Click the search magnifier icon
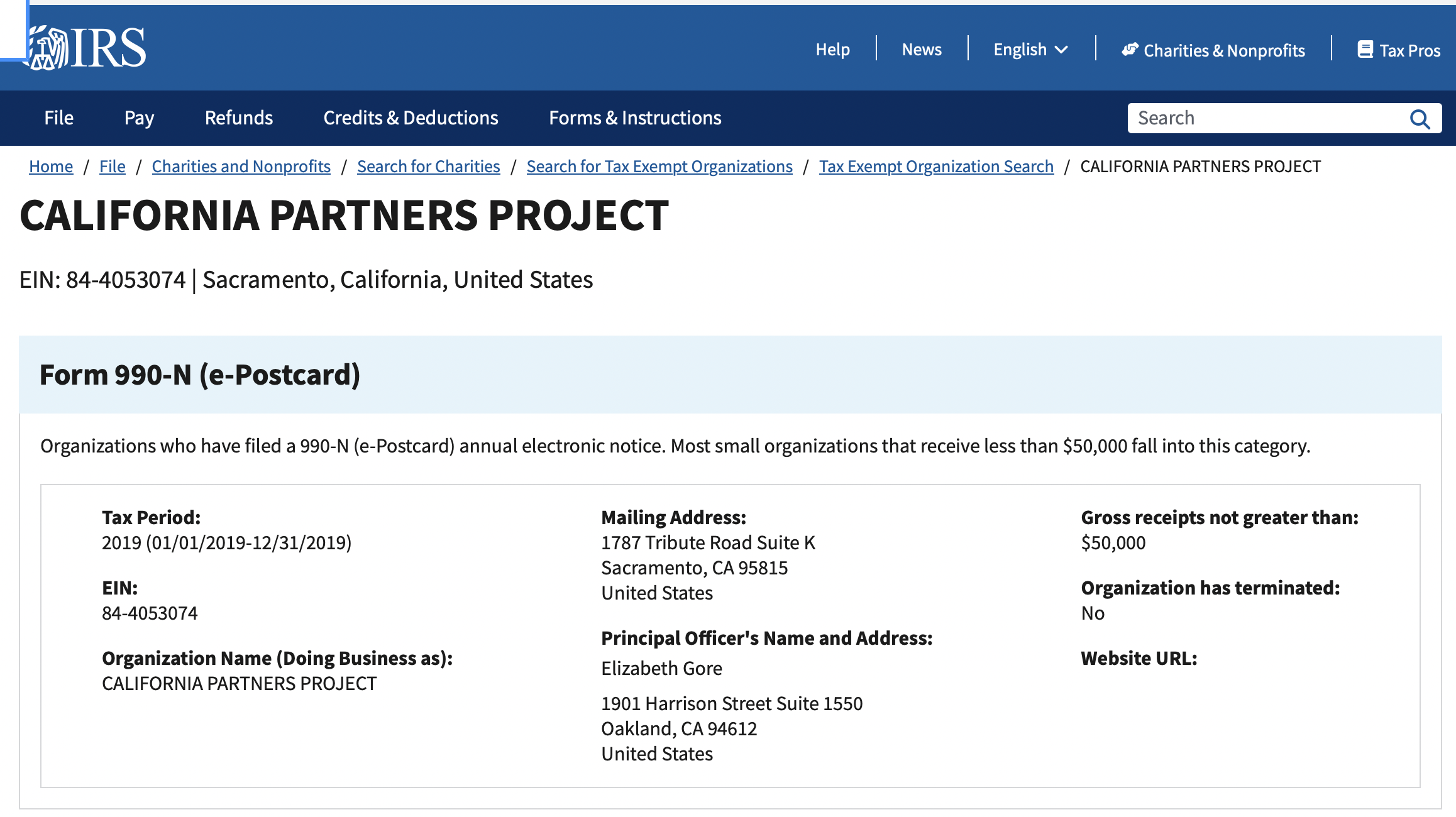 click(1420, 119)
